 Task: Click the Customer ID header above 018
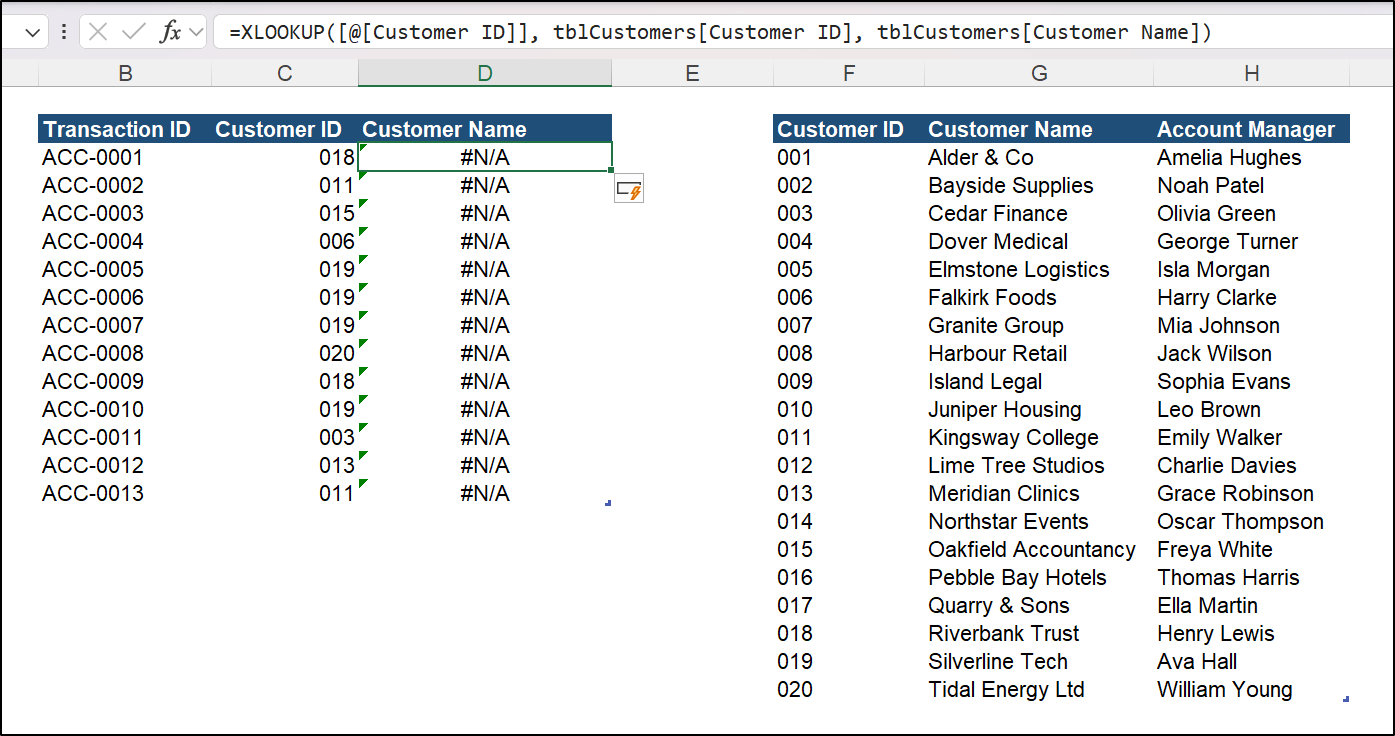pos(285,129)
